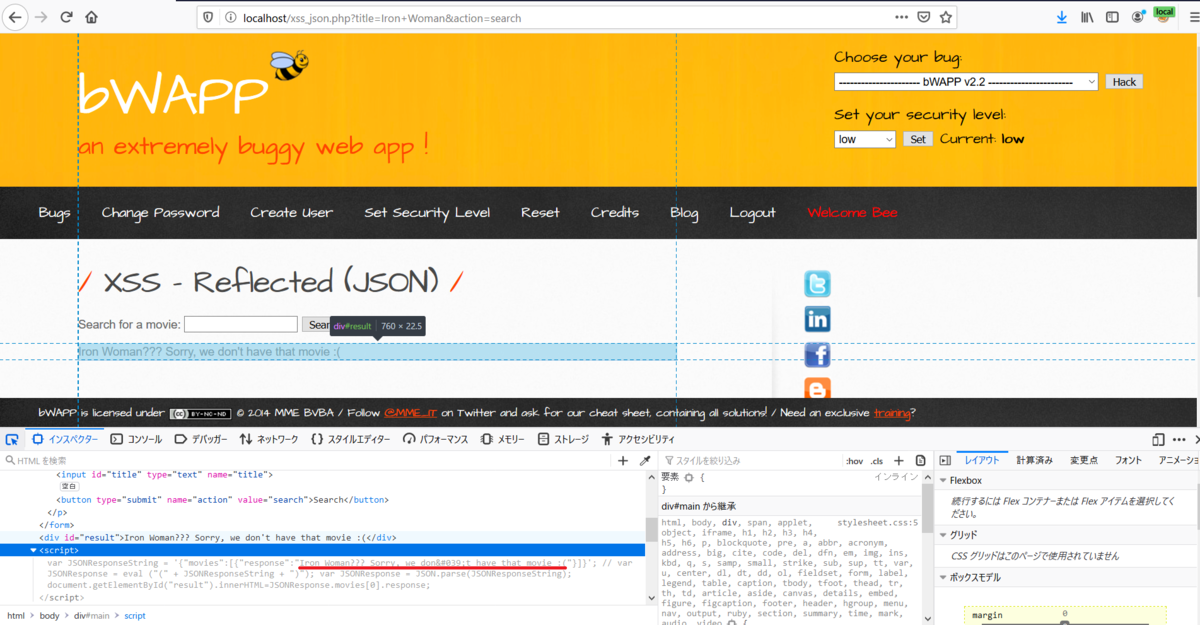The width and height of the screenshot is (1200, 625).
Task: Open devtools responsive design mode icon
Action: tap(1158, 439)
